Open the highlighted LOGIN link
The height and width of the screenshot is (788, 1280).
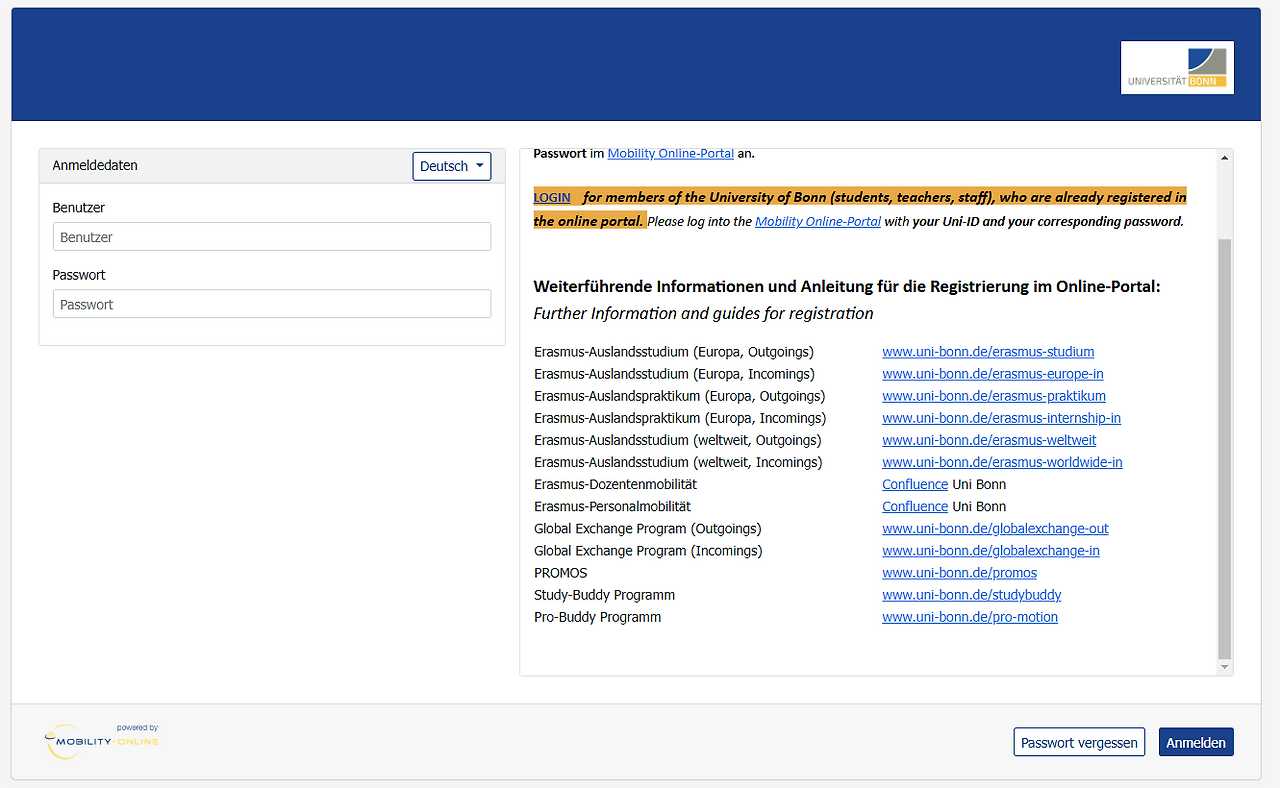coord(552,197)
